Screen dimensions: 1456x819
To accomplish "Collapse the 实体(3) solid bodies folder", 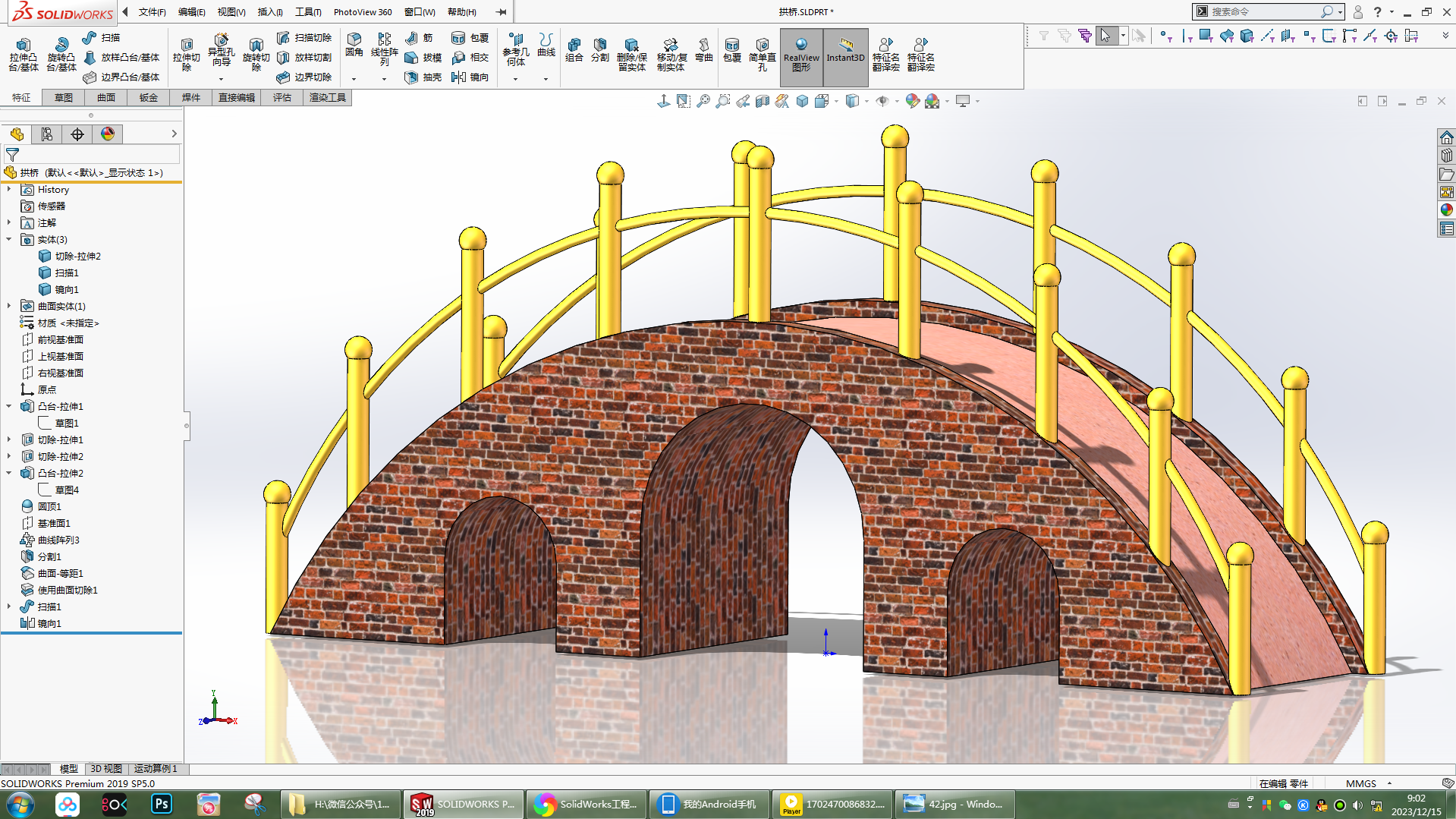I will pos(9,240).
